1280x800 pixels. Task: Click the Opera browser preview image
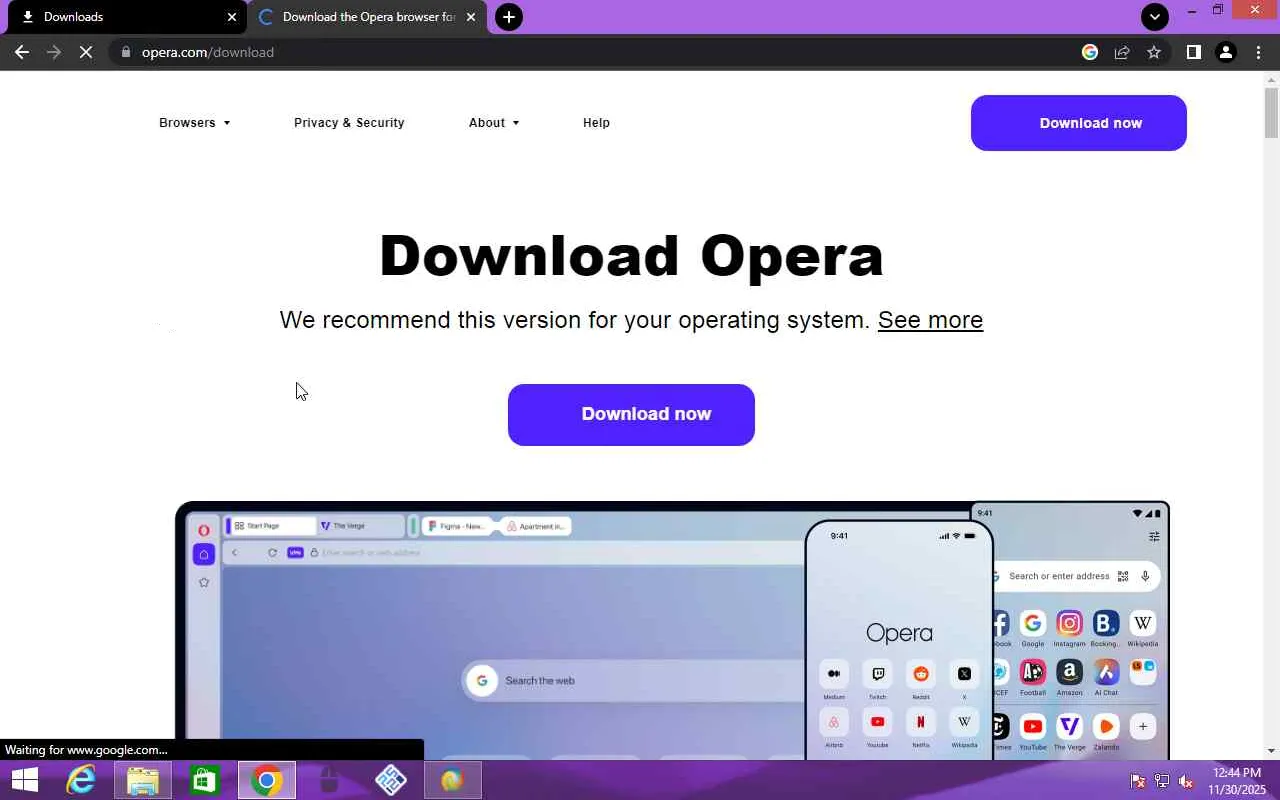click(x=672, y=630)
